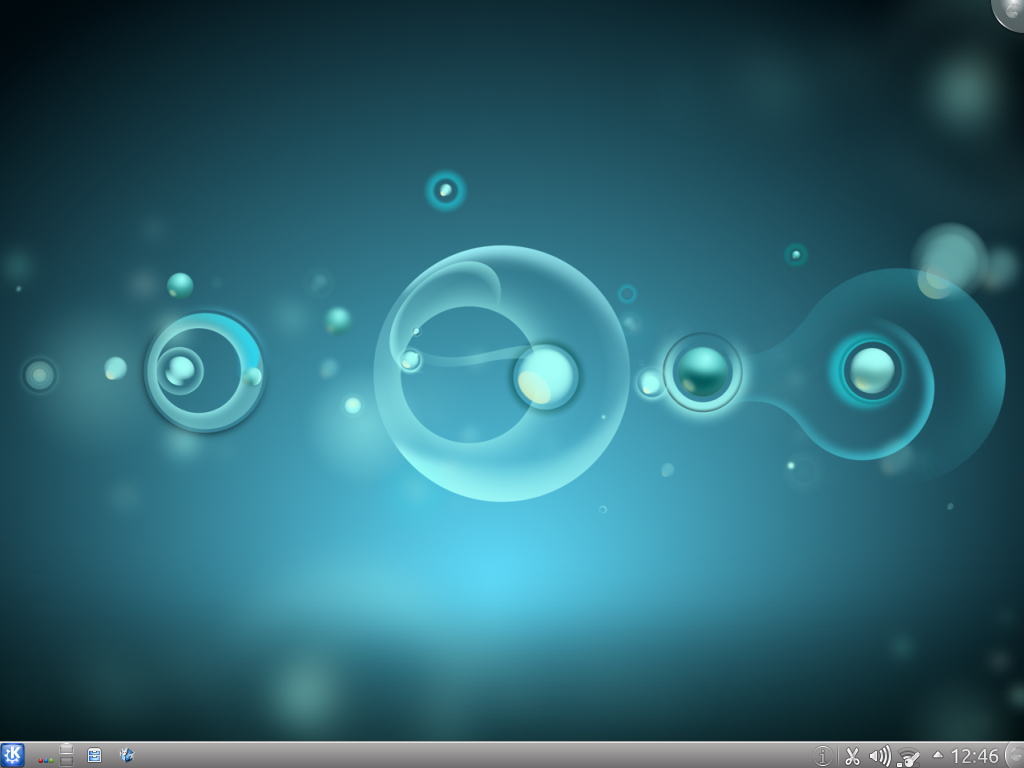Viewport: 1024px width, 768px height.
Task: Switch to the upper virtual desktop in pager
Action: (x=67, y=749)
